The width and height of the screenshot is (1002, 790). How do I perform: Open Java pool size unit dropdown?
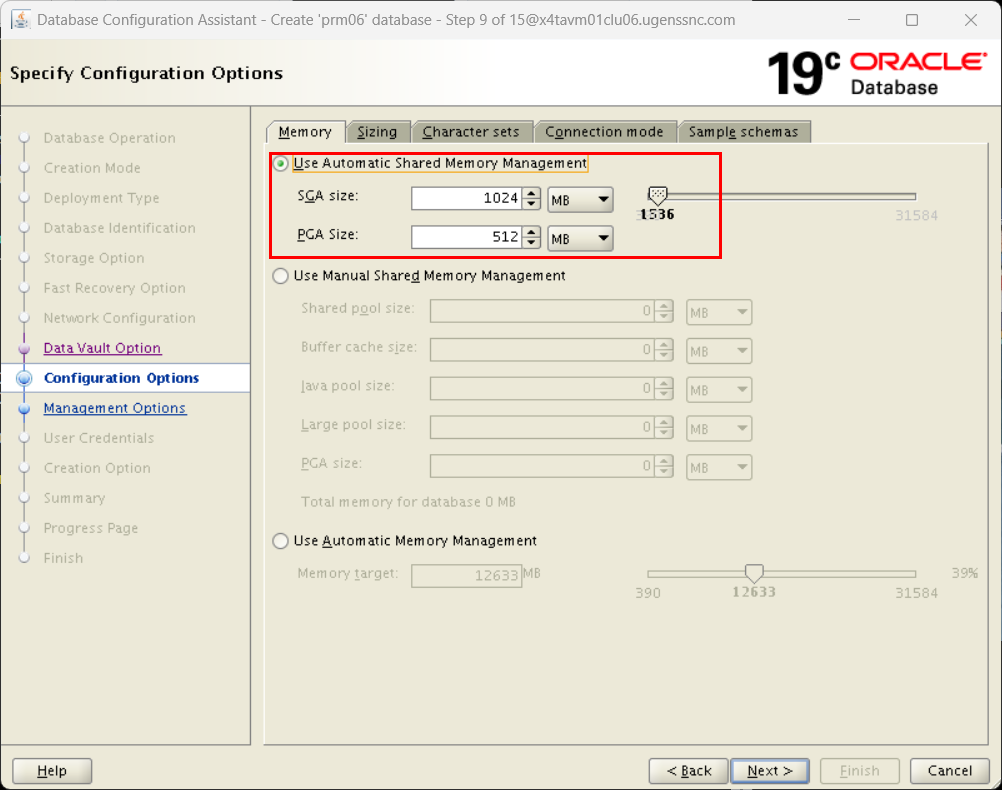point(719,390)
